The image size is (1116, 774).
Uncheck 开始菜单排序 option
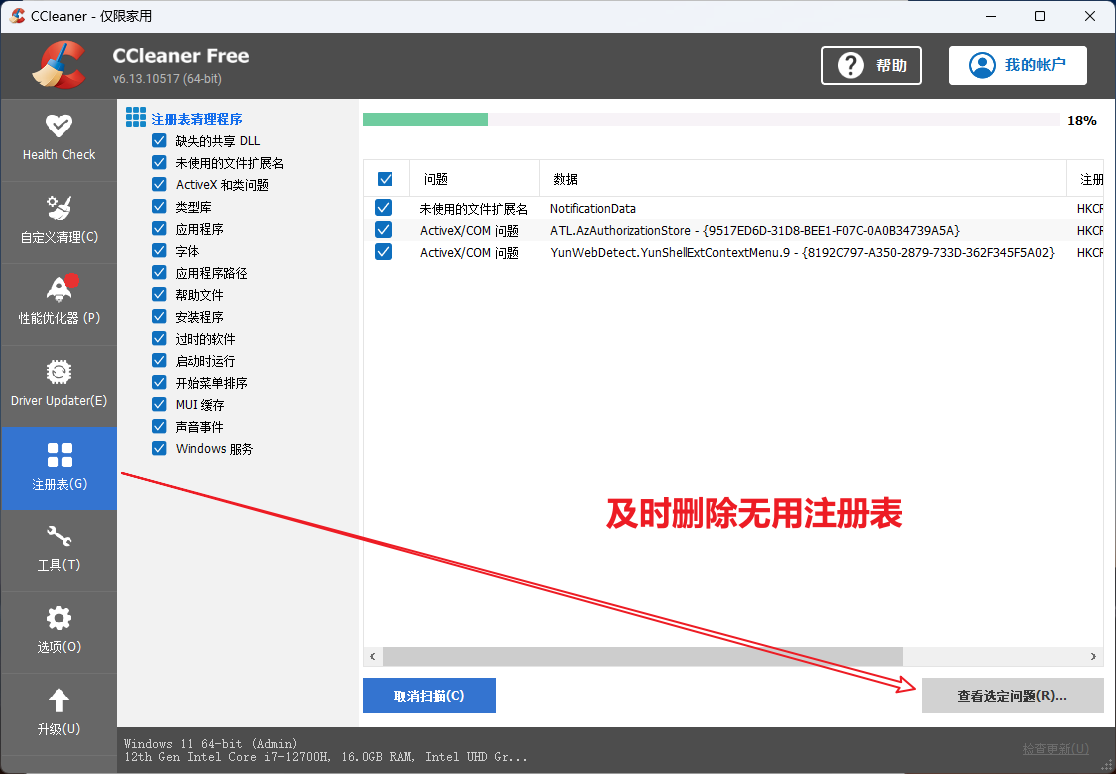[159, 382]
